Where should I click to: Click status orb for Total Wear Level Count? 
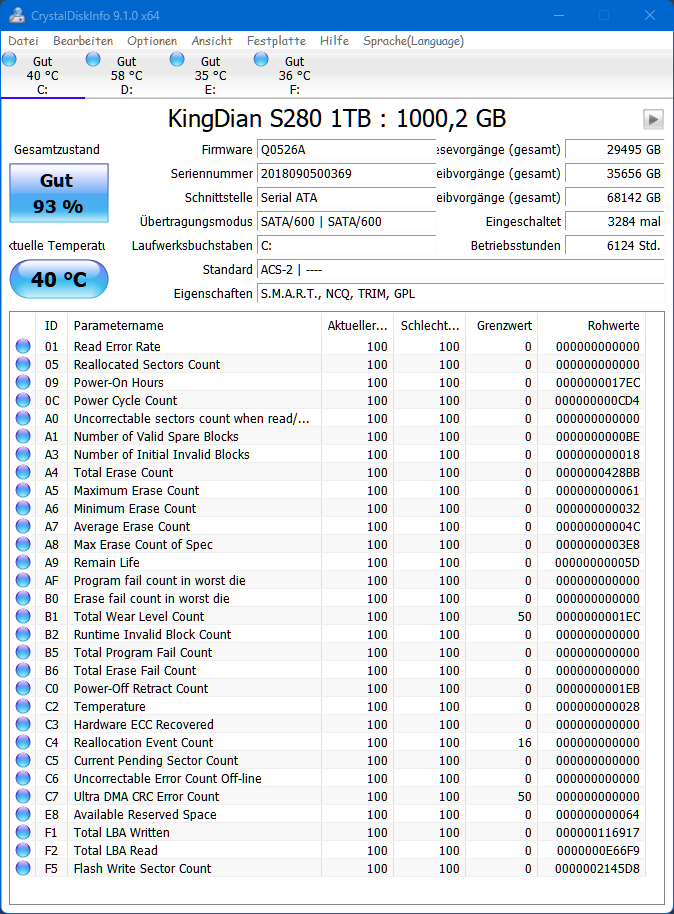23,616
